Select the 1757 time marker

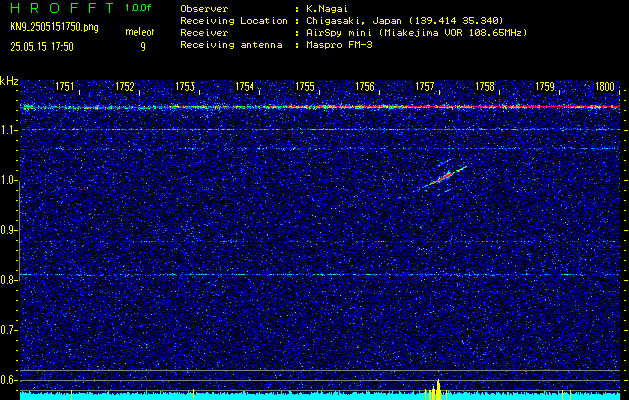coord(425,86)
